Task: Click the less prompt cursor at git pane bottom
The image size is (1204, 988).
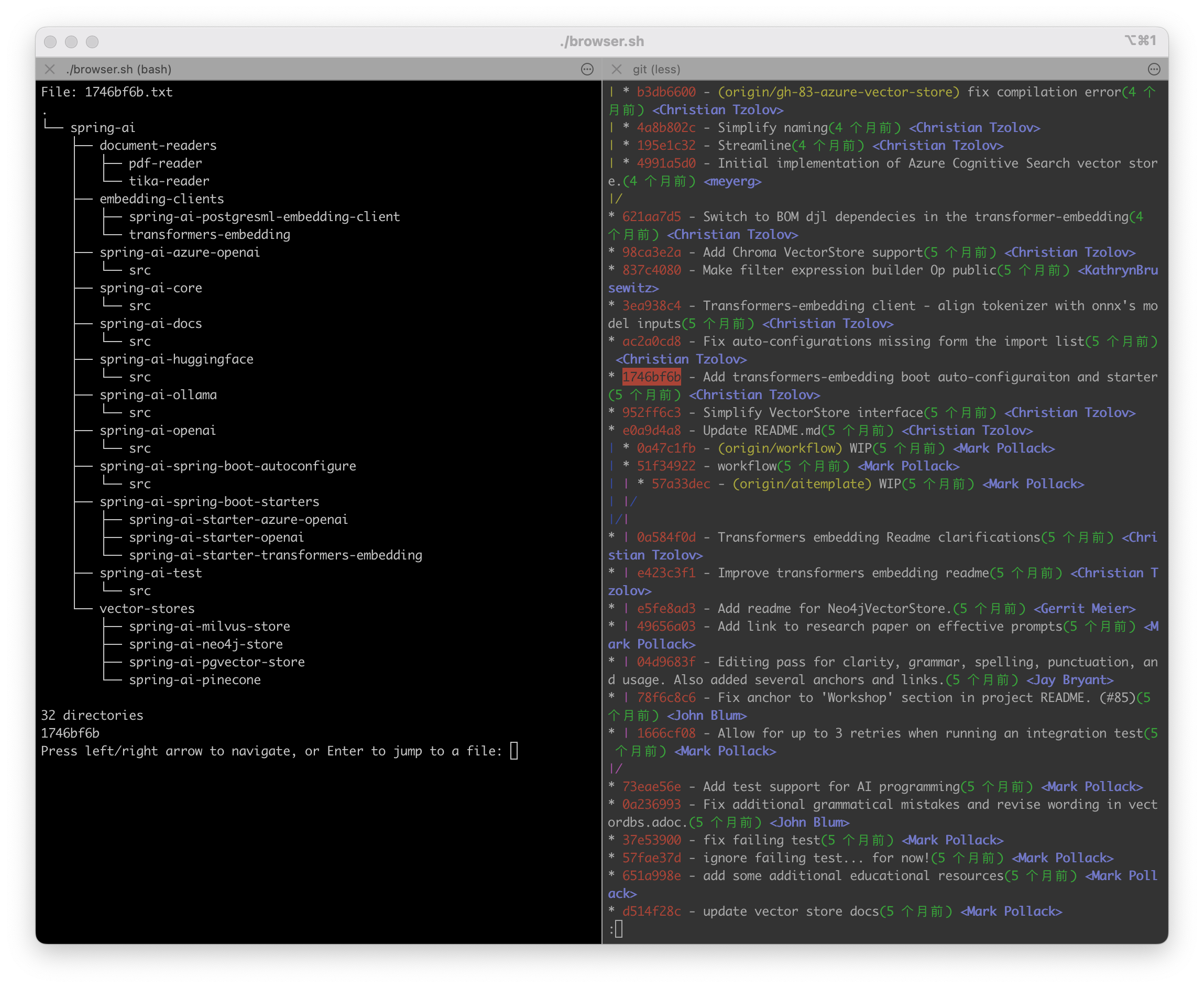Action: pyautogui.click(x=619, y=929)
